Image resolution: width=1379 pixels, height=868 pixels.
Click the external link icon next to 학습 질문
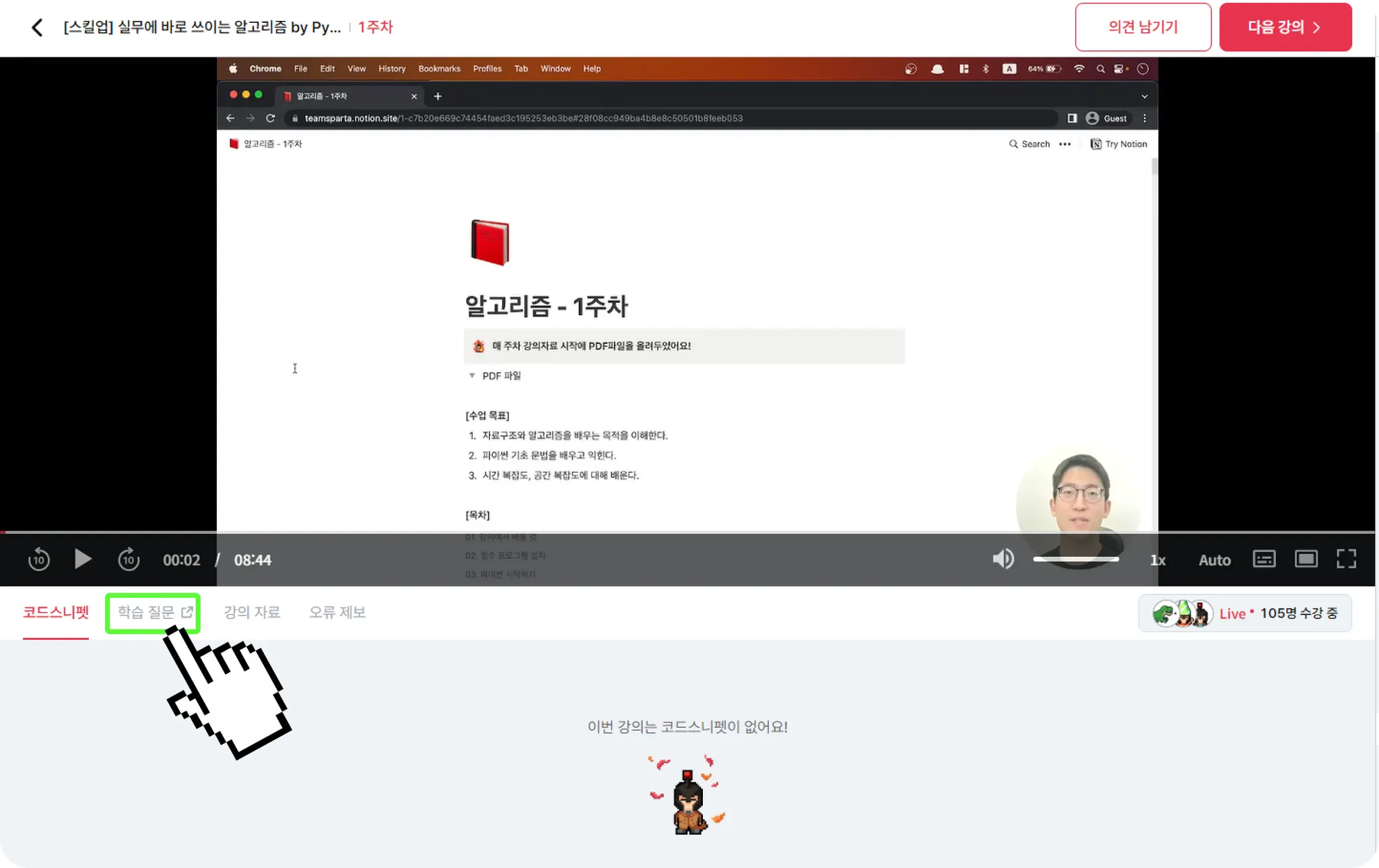click(x=187, y=612)
